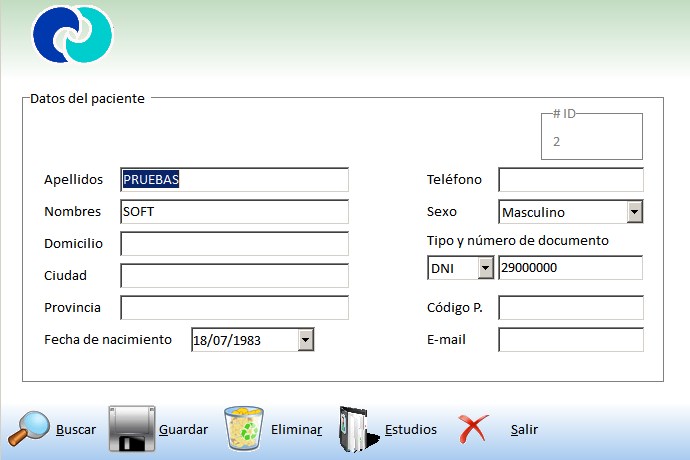Screen dimensions: 690x460
Task: Open the Sexo dropdown list
Action: 634,212
